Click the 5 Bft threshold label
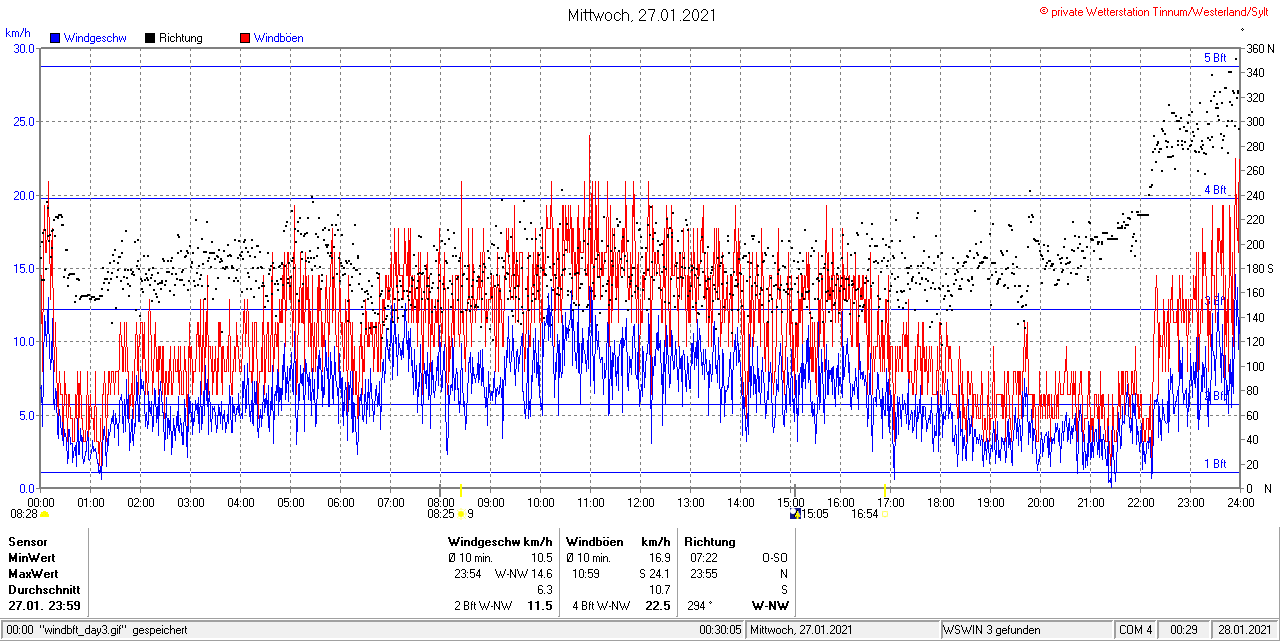 click(x=1215, y=58)
